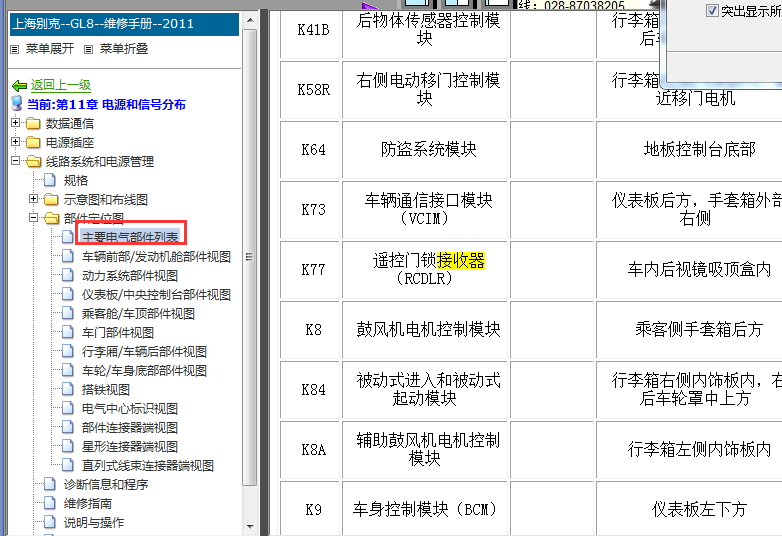The image size is (782, 536).
Task: Open the 说明与操作 entry
Action: (x=94, y=523)
